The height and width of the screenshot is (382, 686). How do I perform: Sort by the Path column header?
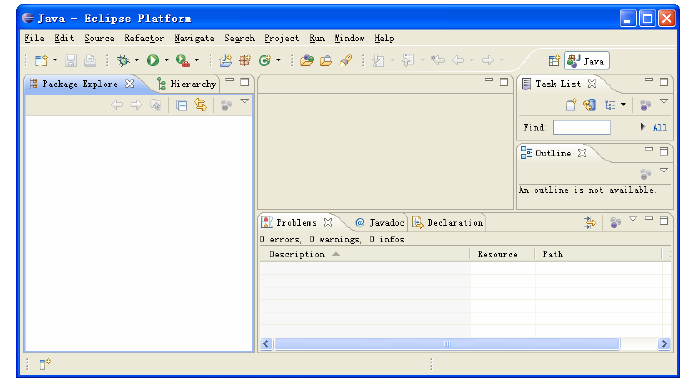pos(598,254)
